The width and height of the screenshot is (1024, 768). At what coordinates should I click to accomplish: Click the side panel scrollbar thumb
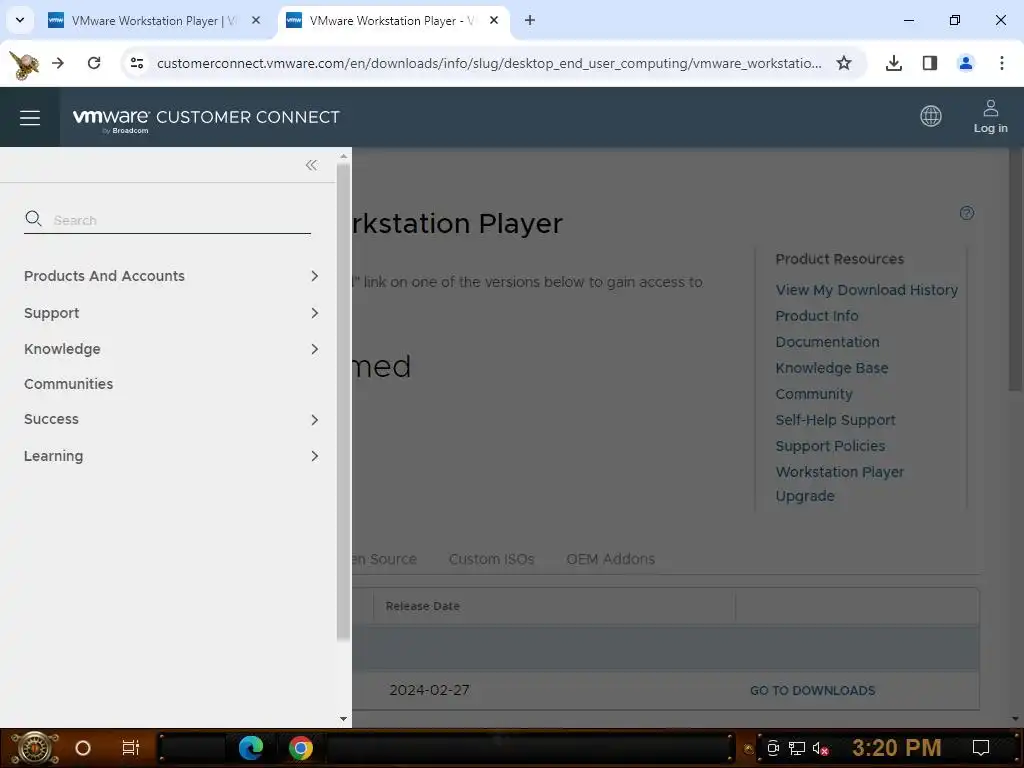coord(343,402)
